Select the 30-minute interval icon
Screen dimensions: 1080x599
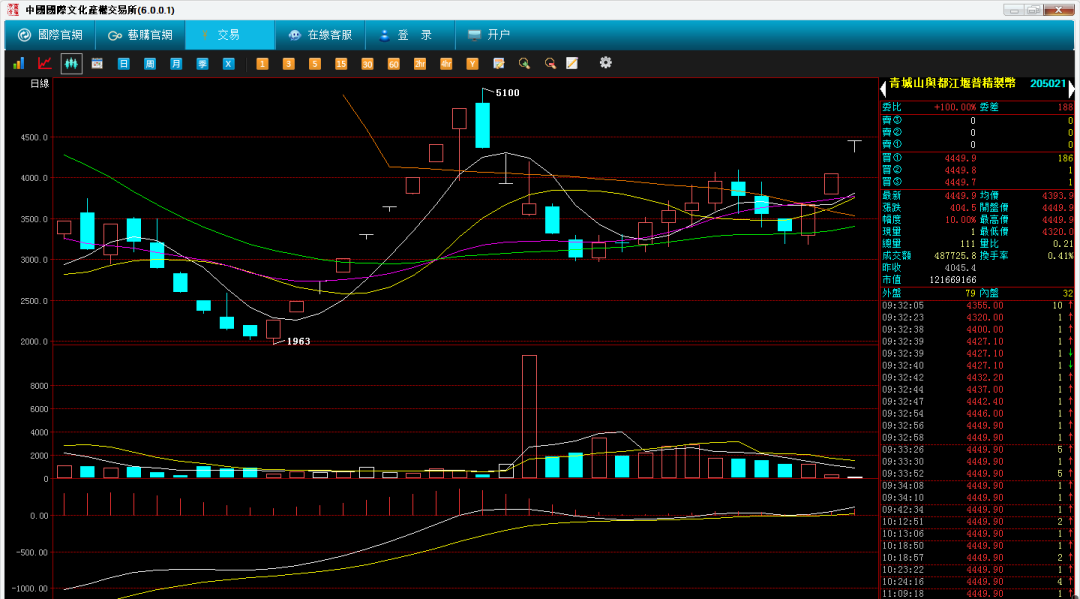click(366, 63)
